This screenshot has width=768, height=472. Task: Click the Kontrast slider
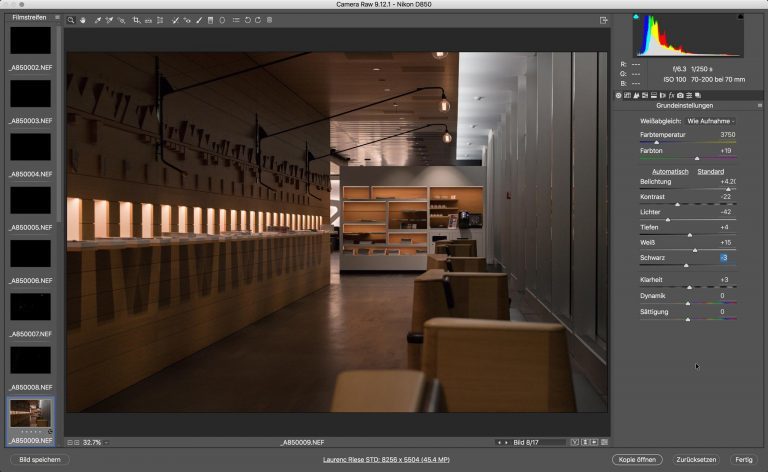pyautogui.click(x=688, y=204)
